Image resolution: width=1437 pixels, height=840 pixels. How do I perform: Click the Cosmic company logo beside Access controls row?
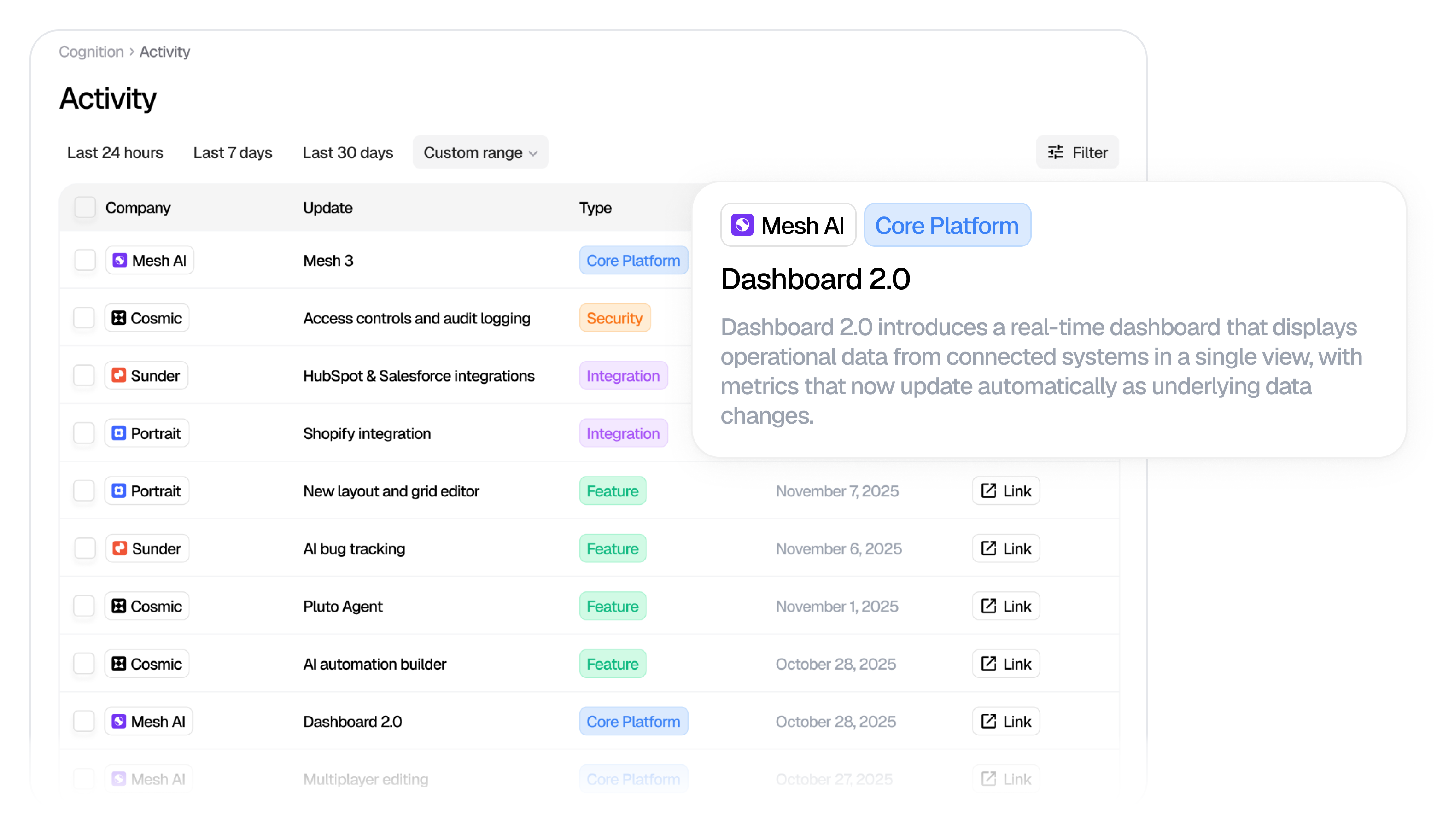(x=119, y=318)
